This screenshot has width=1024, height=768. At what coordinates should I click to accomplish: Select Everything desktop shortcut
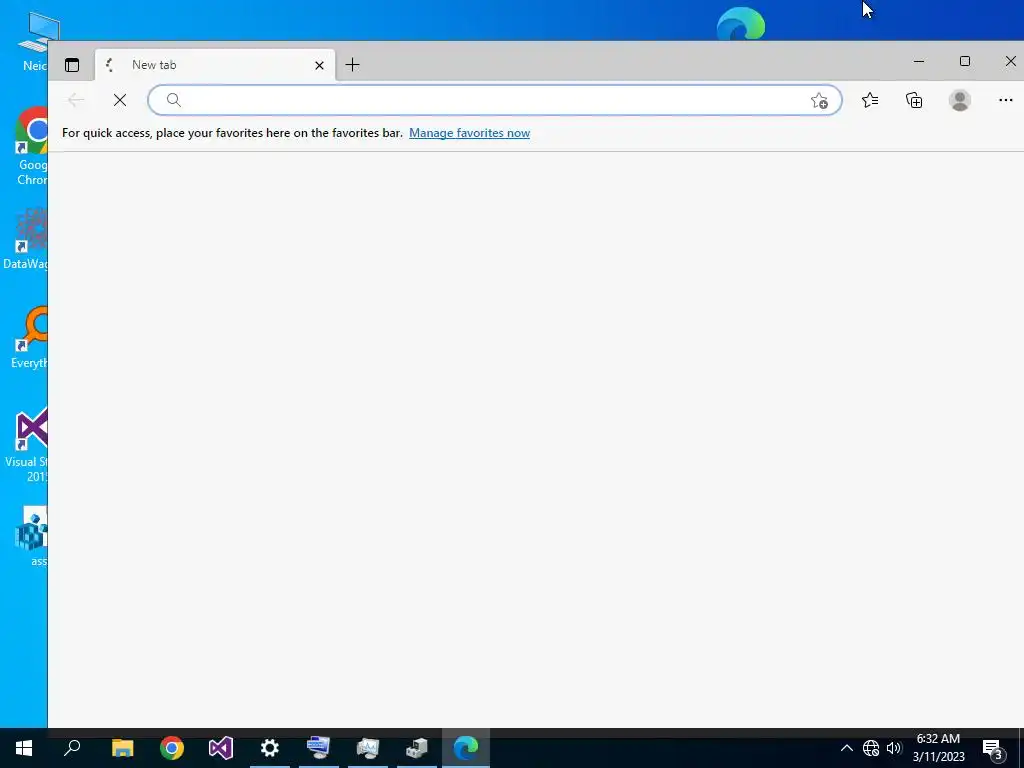(x=30, y=338)
